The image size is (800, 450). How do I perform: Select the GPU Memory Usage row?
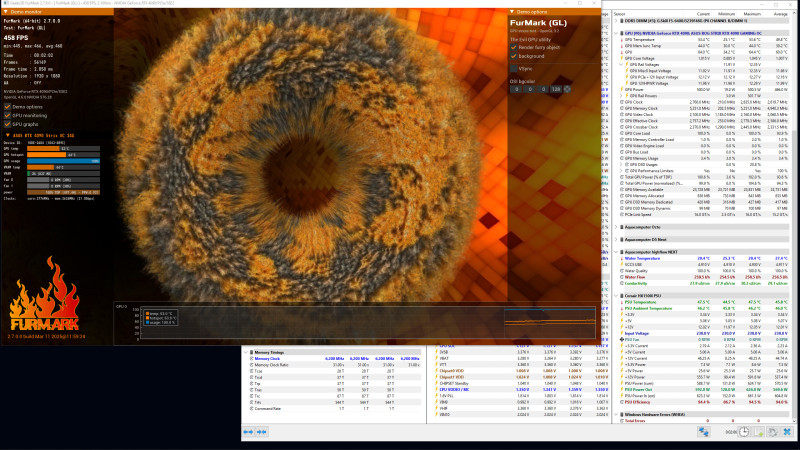702,158
